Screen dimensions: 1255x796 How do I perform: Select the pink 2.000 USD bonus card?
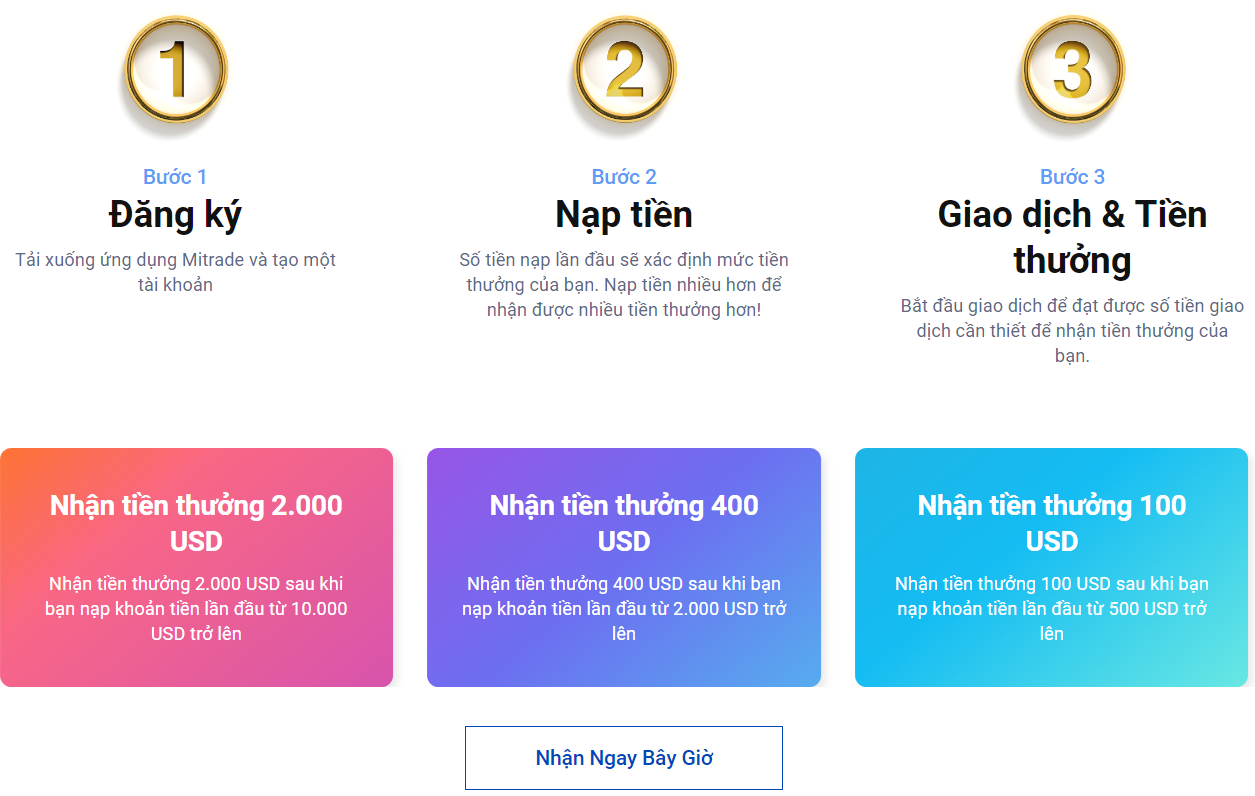196,566
